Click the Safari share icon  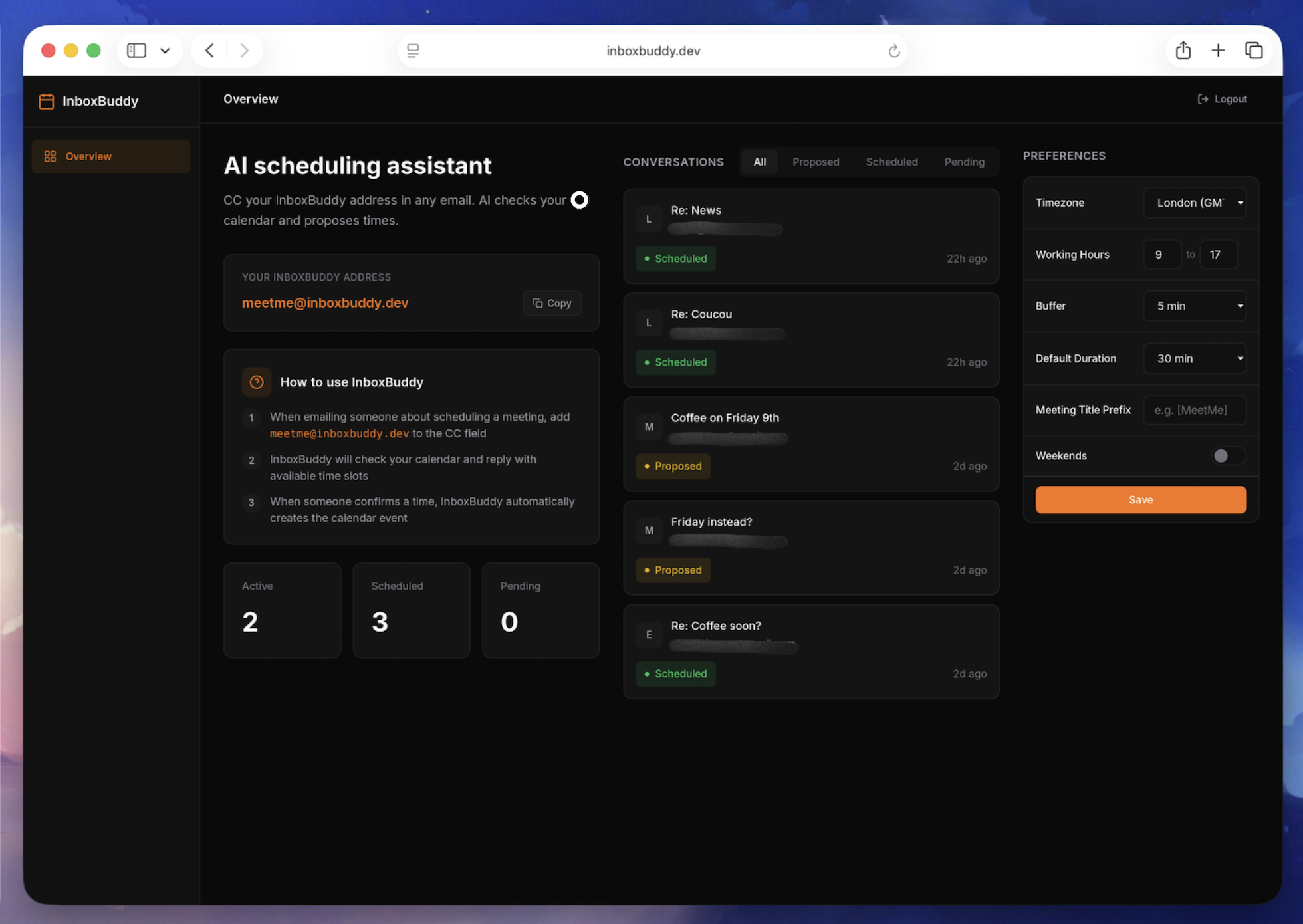pyautogui.click(x=1183, y=51)
